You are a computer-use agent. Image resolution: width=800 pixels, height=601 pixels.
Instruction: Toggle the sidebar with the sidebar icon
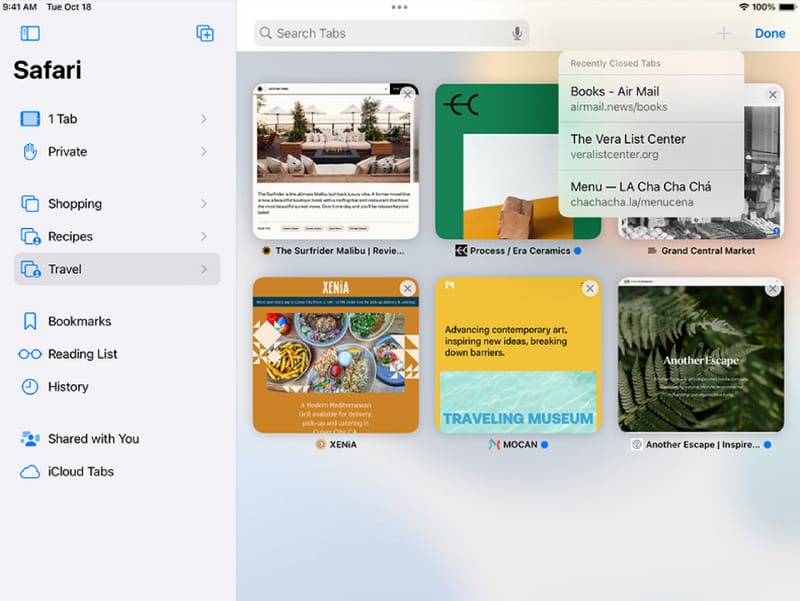[30, 34]
